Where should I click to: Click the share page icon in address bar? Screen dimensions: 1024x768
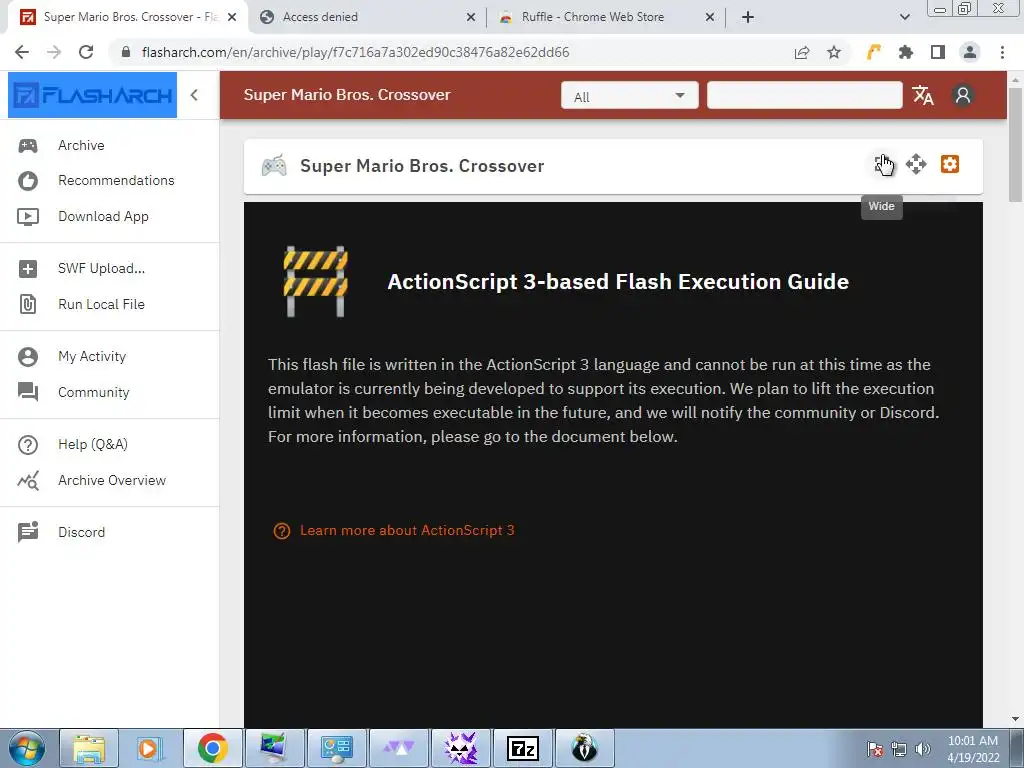tap(802, 52)
